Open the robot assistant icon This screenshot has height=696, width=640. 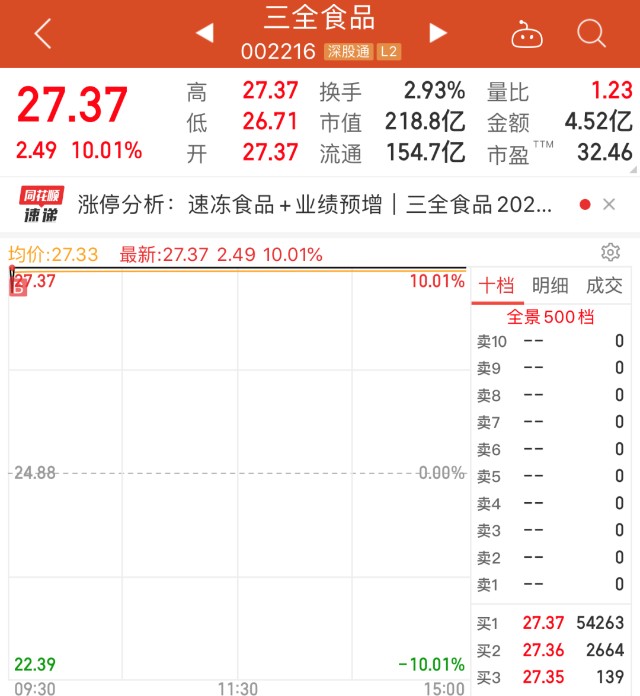tap(527, 34)
